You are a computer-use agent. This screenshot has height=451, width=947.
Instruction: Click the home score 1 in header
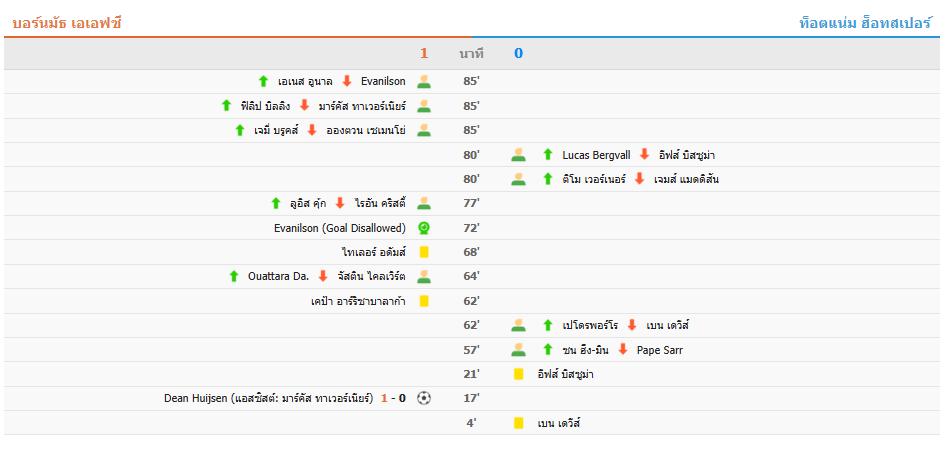click(x=424, y=53)
